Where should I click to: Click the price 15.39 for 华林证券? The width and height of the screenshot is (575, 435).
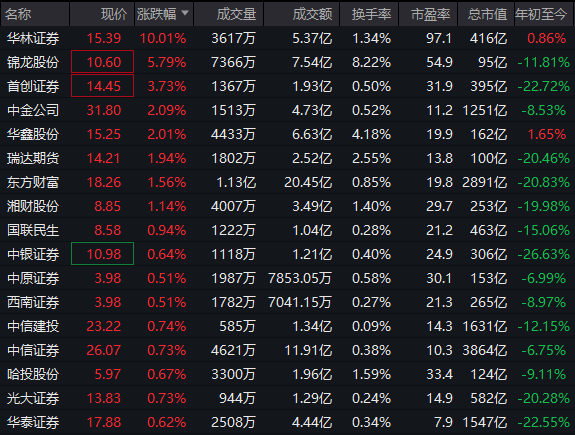coord(104,38)
